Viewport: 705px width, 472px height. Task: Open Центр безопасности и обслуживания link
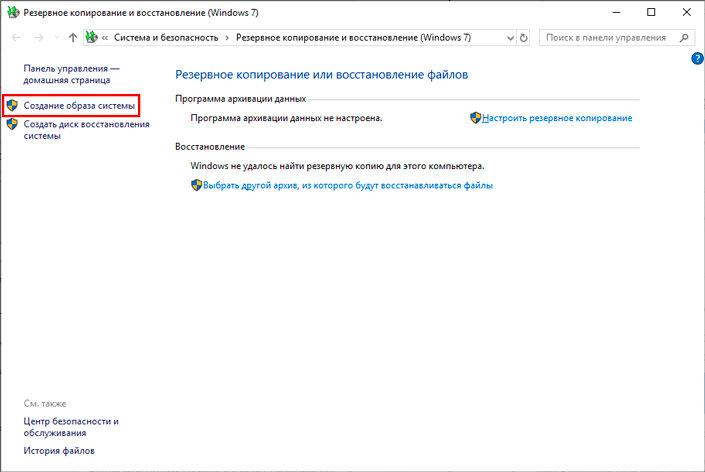pyautogui.click(x=71, y=427)
